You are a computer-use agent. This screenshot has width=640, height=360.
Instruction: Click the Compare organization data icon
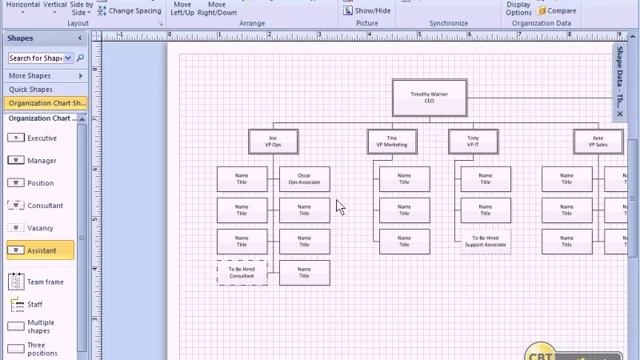542,11
